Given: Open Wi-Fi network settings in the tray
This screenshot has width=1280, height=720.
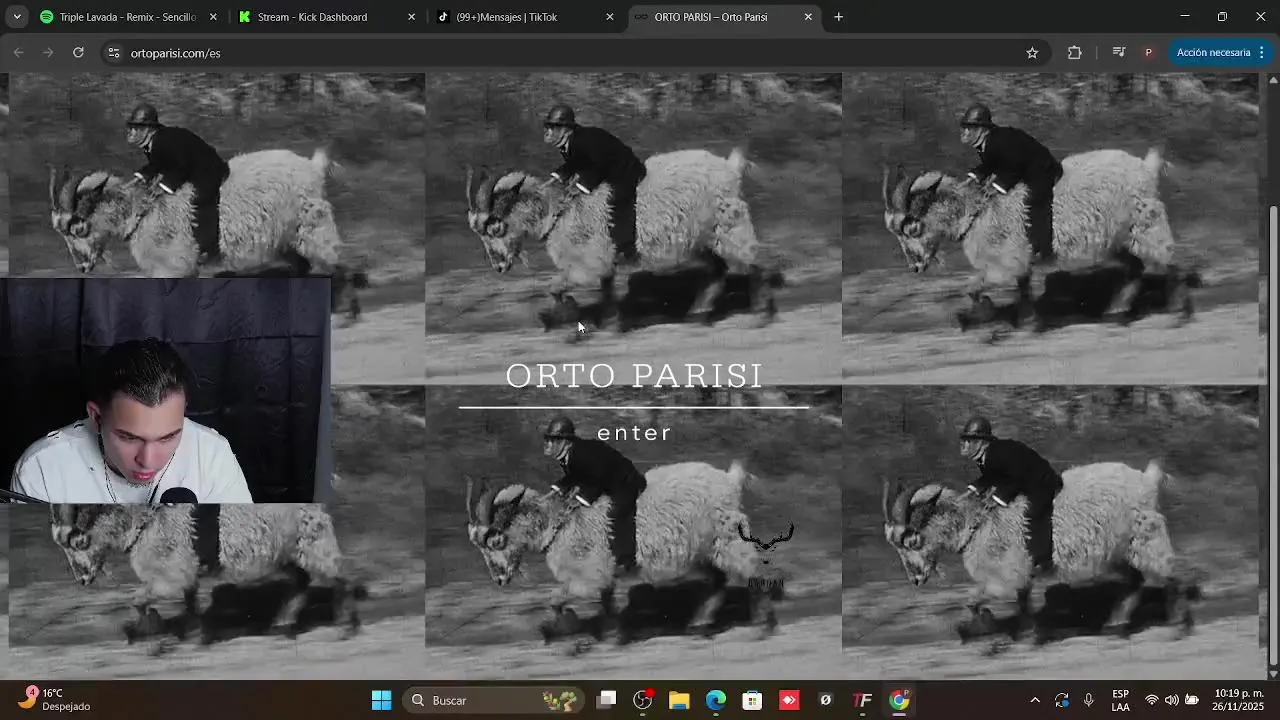Looking at the screenshot, I should click(1152, 700).
